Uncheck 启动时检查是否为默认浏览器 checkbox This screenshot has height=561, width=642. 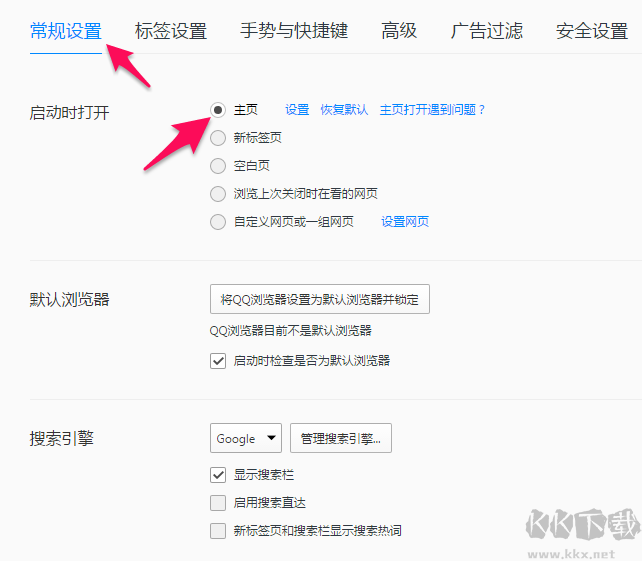tap(218, 361)
